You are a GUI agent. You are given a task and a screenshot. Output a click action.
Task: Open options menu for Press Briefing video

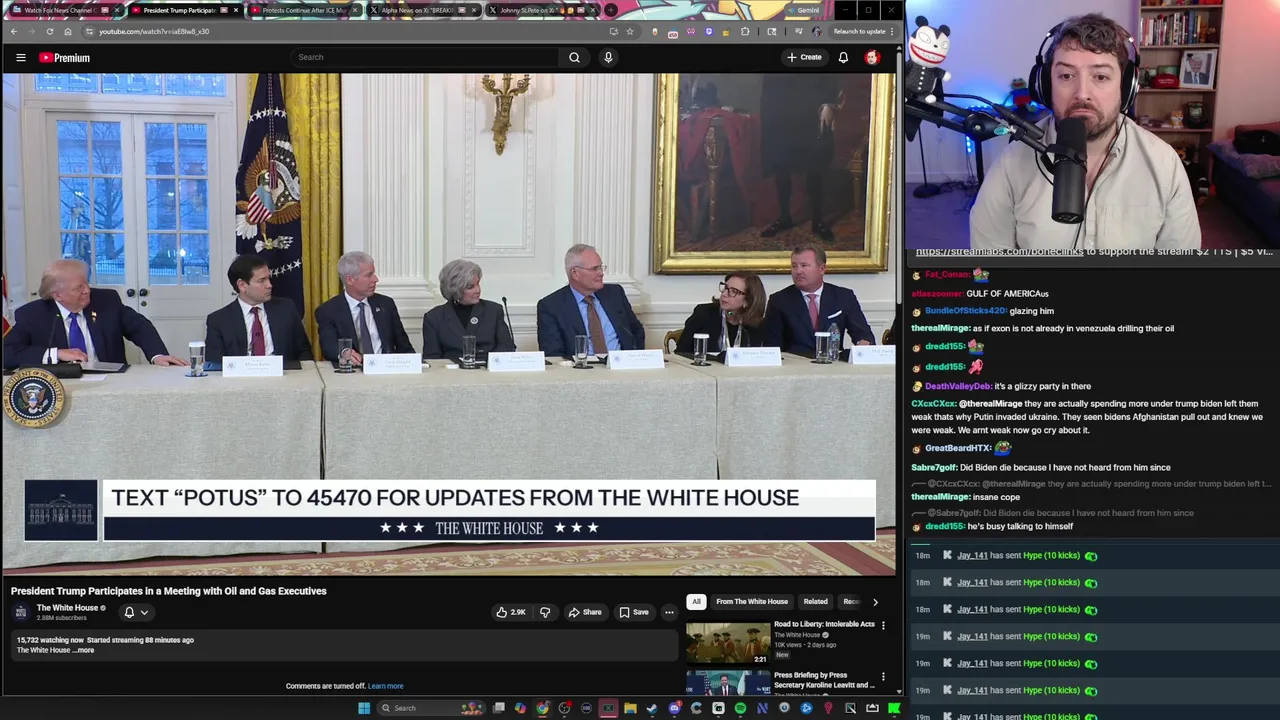point(883,677)
